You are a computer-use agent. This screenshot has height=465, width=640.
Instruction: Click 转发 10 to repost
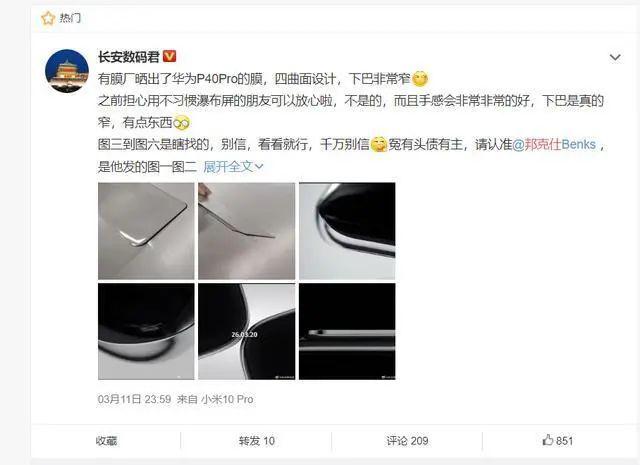(x=257, y=441)
